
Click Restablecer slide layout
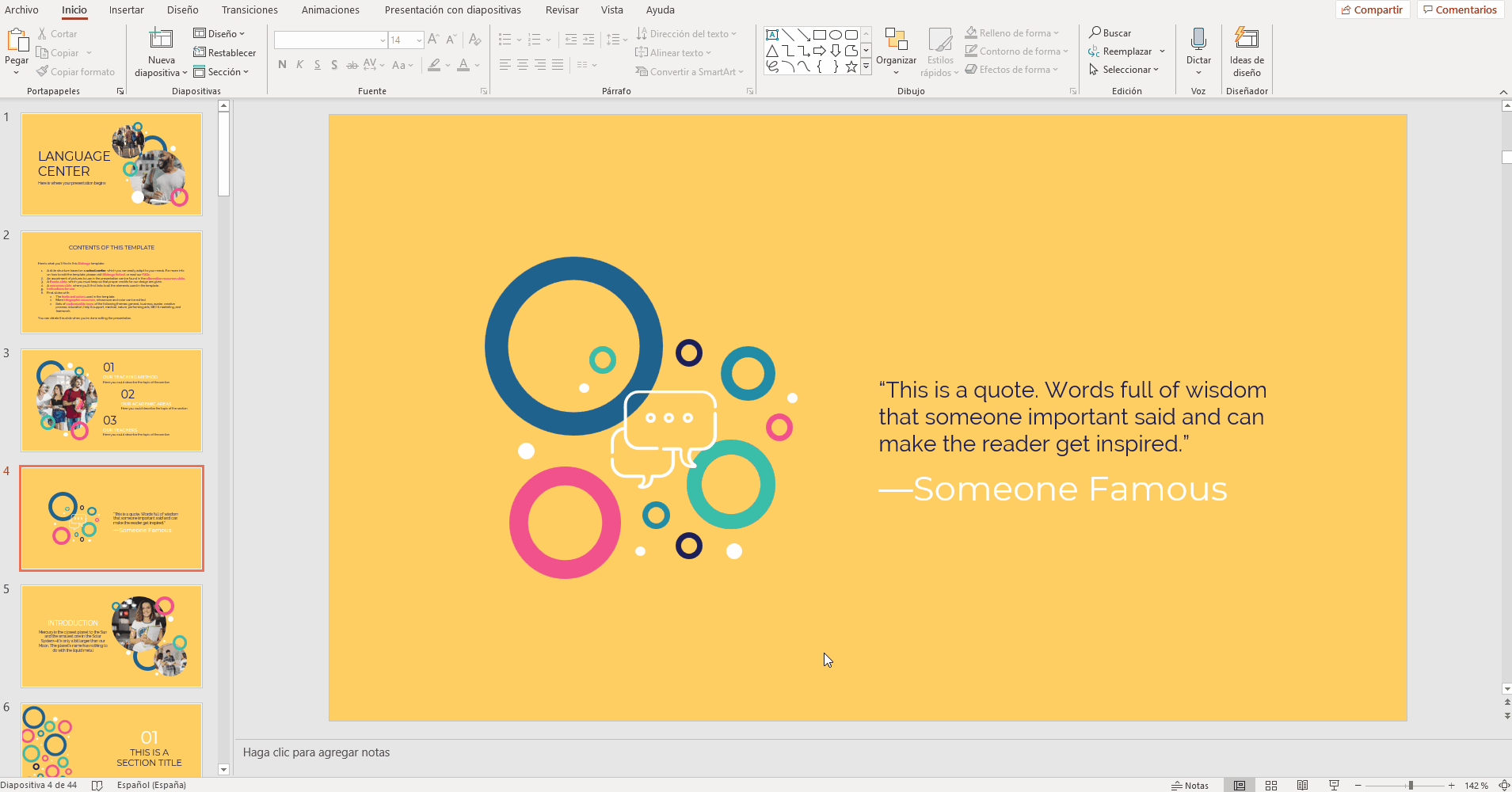click(225, 53)
